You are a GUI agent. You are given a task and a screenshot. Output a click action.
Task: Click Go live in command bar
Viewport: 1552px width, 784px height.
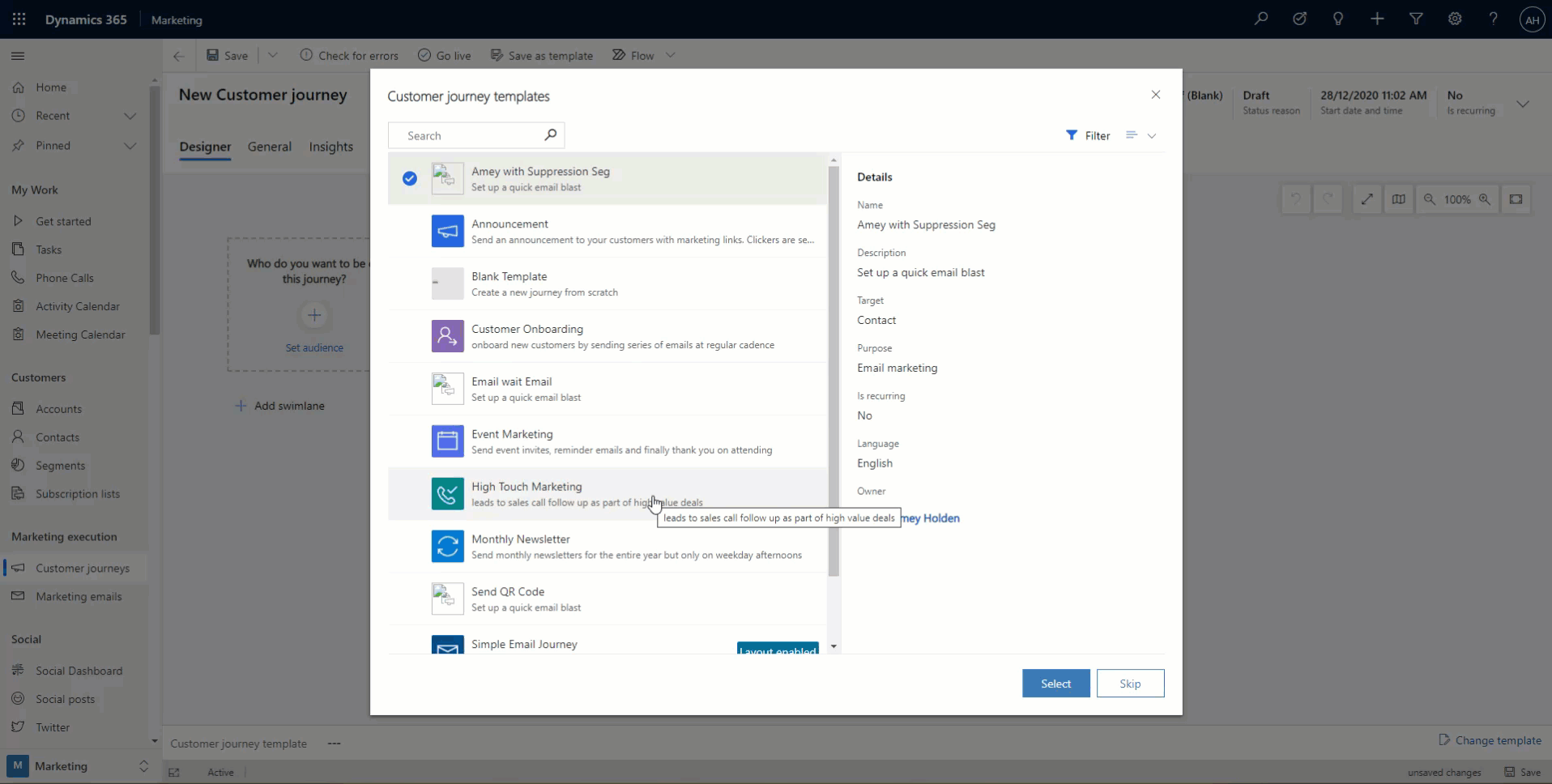(444, 55)
